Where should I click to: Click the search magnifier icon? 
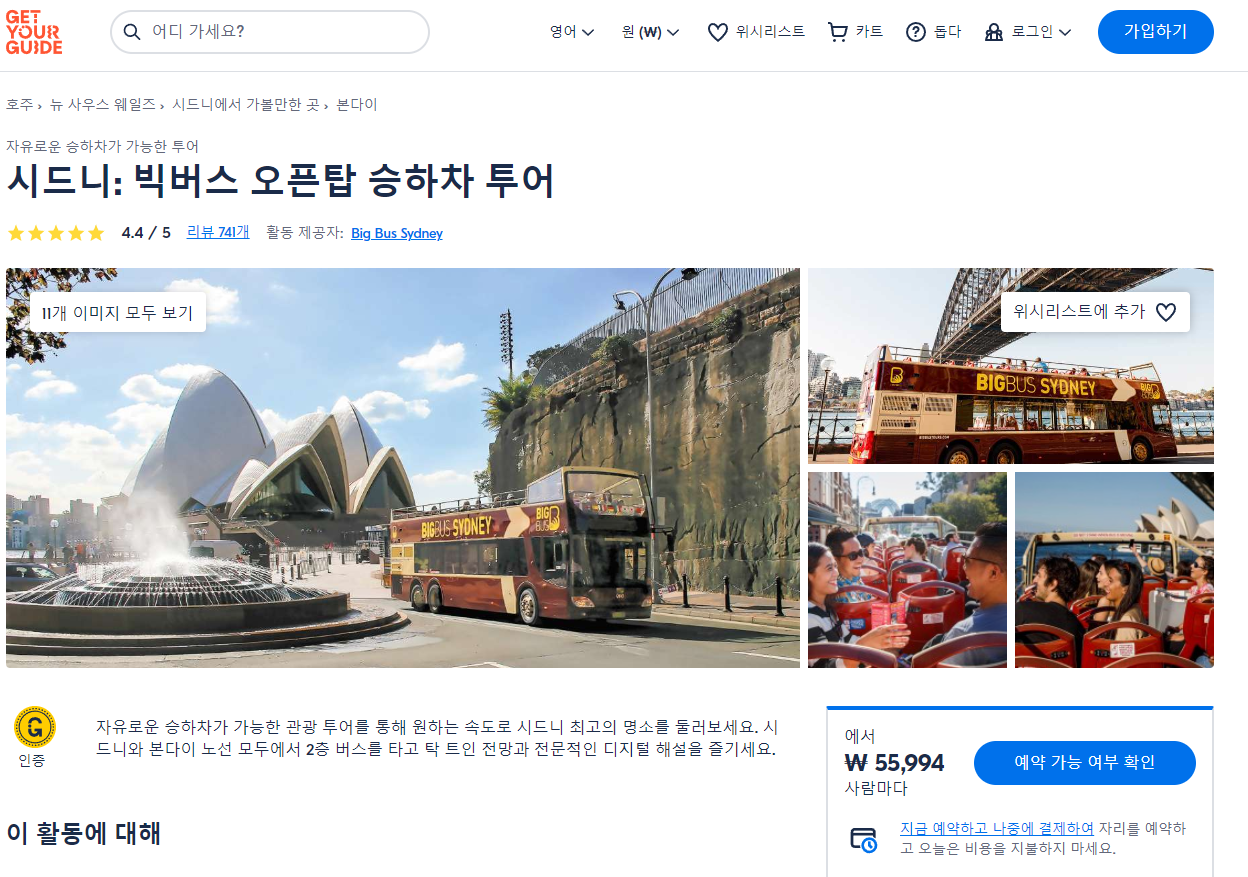click(x=132, y=32)
